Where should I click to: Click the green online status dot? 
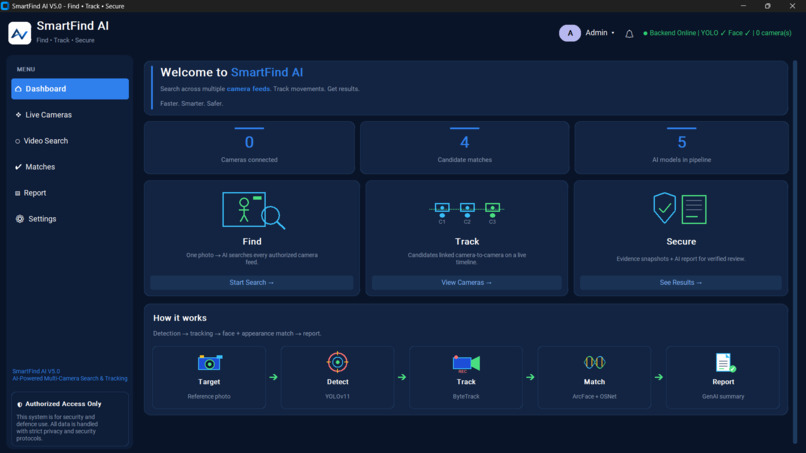[645, 33]
